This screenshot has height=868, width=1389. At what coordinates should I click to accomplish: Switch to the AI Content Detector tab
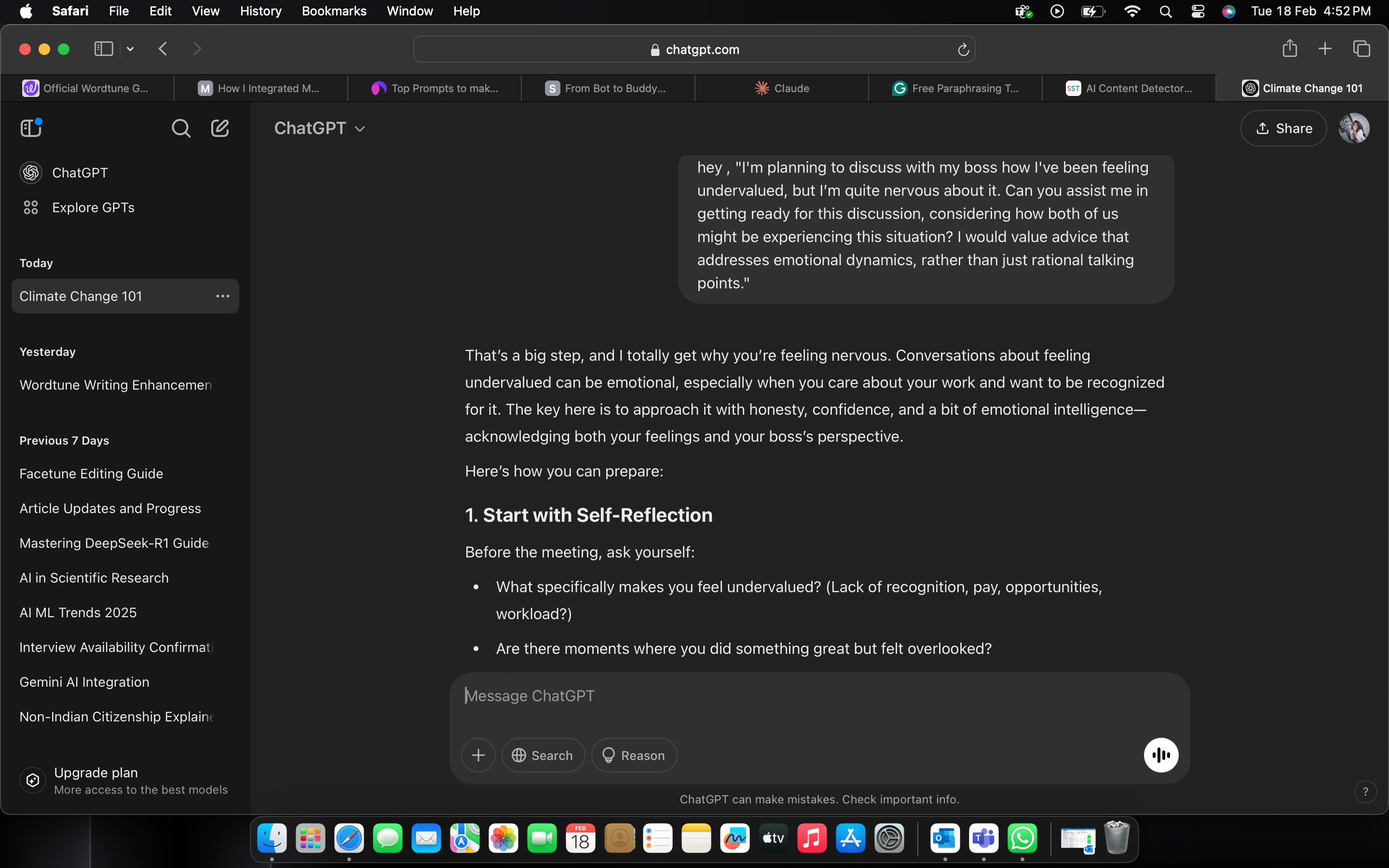point(1129,88)
